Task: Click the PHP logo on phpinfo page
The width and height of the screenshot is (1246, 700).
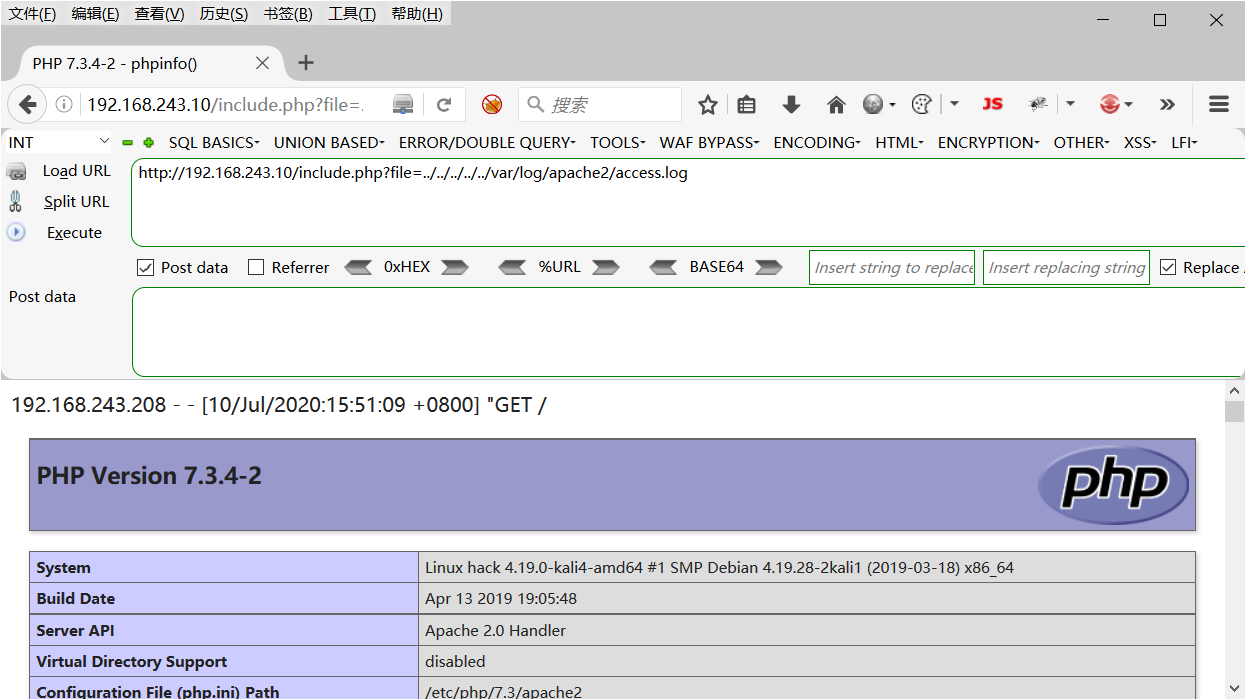Action: click(1113, 485)
